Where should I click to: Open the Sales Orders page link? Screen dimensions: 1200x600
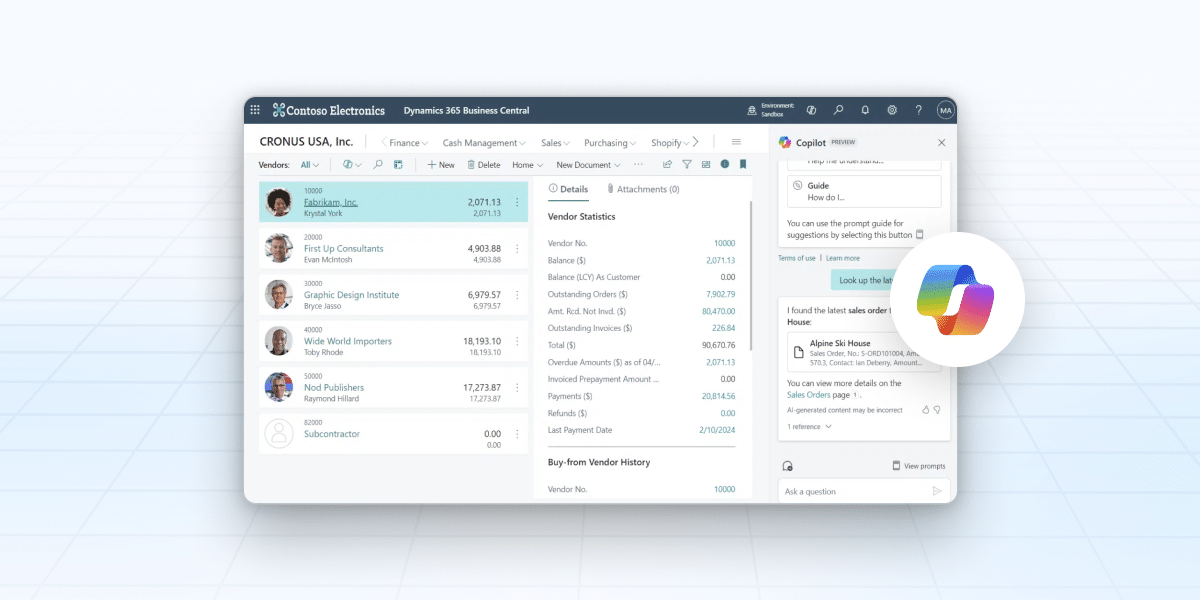coord(810,396)
